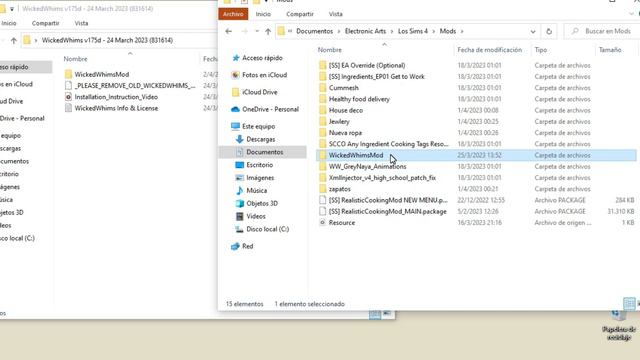This screenshot has width=640, height=360.
Task: Open Escritorio in navigation pane
Action: coord(259,165)
